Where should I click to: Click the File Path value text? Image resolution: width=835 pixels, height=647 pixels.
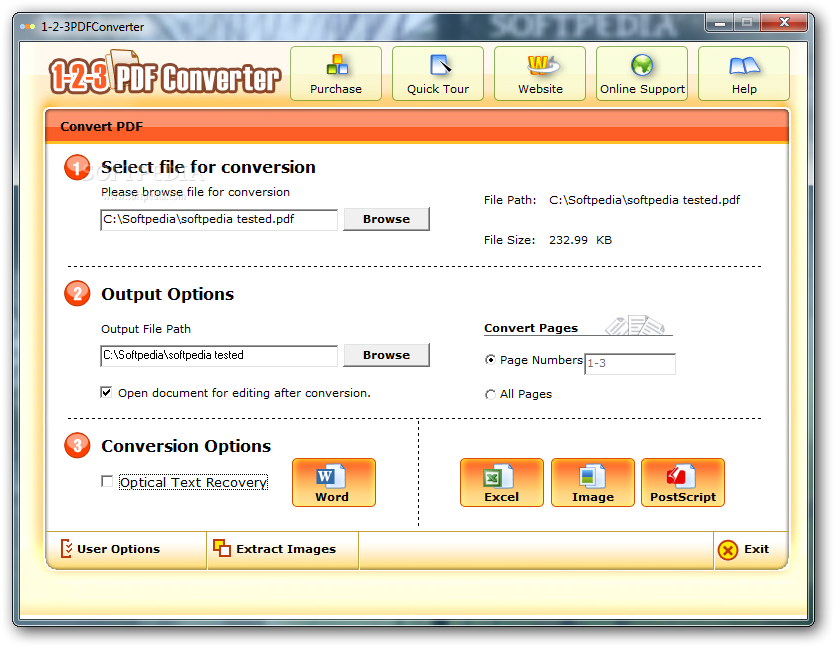(644, 200)
